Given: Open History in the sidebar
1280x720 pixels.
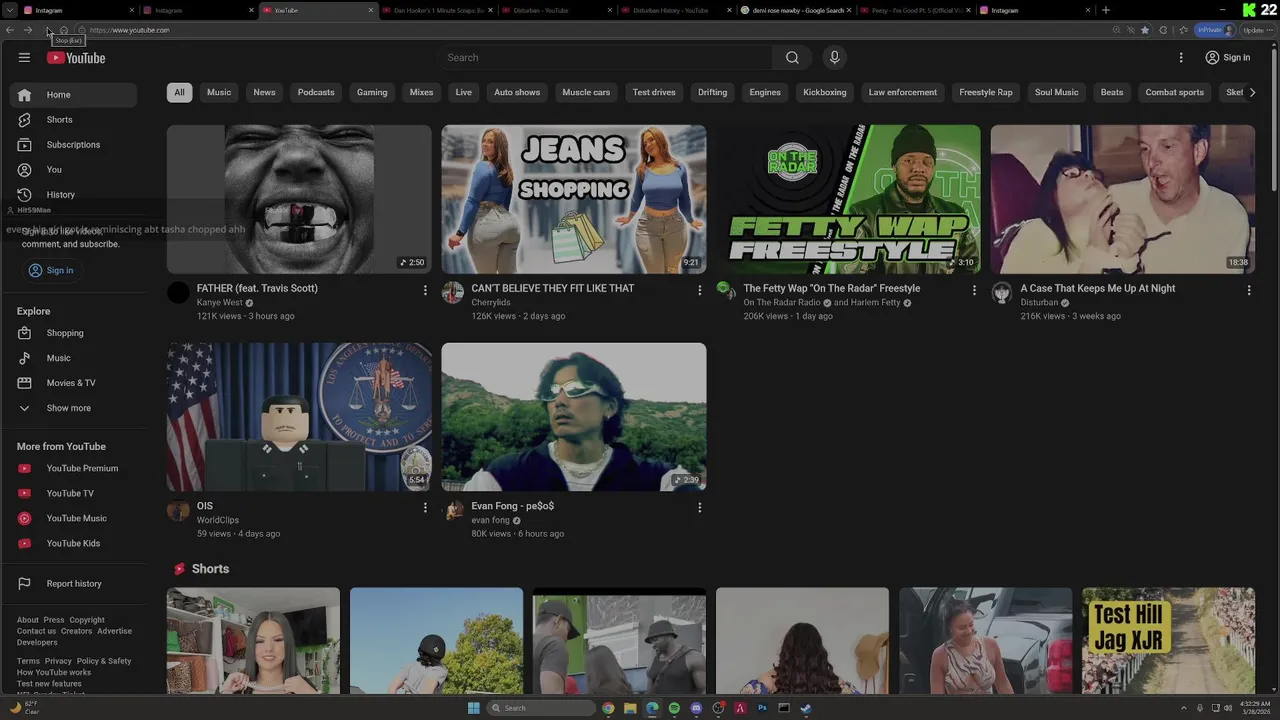Looking at the screenshot, I should coord(73,195).
